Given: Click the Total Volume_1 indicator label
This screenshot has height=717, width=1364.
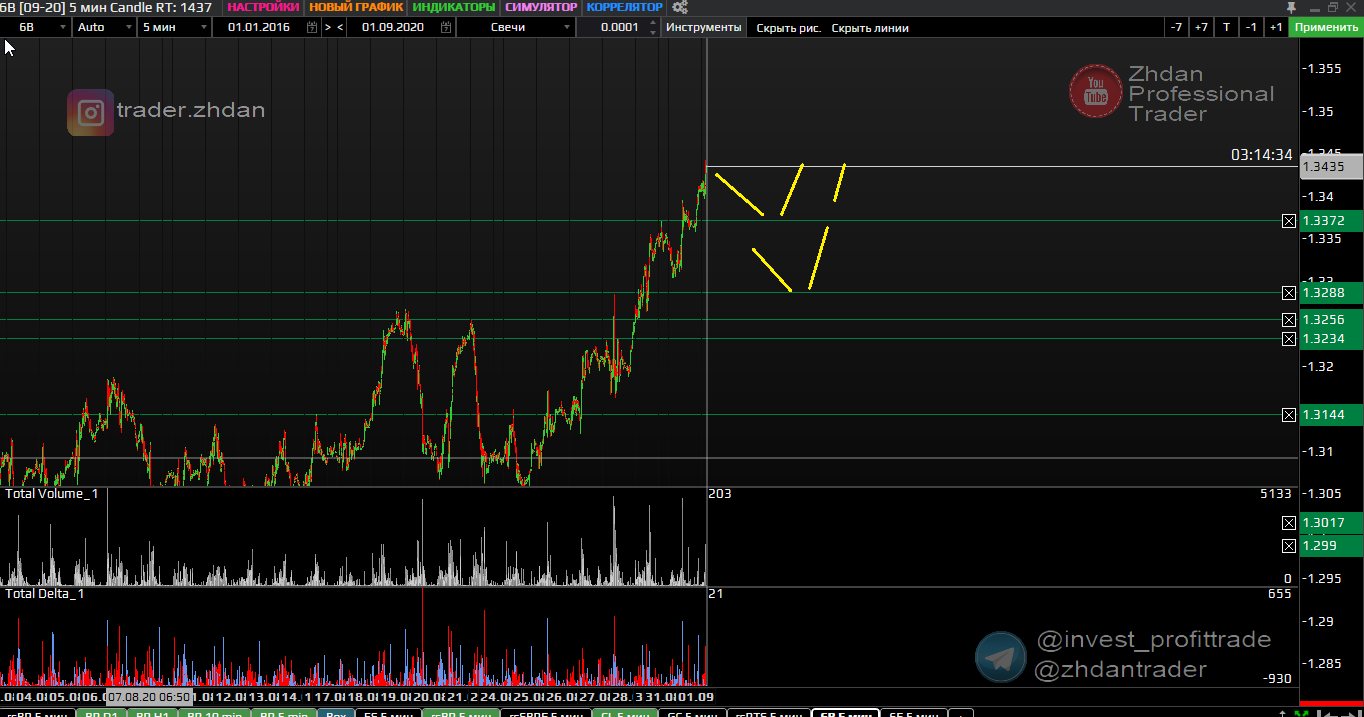Looking at the screenshot, I should pos(52,494).
